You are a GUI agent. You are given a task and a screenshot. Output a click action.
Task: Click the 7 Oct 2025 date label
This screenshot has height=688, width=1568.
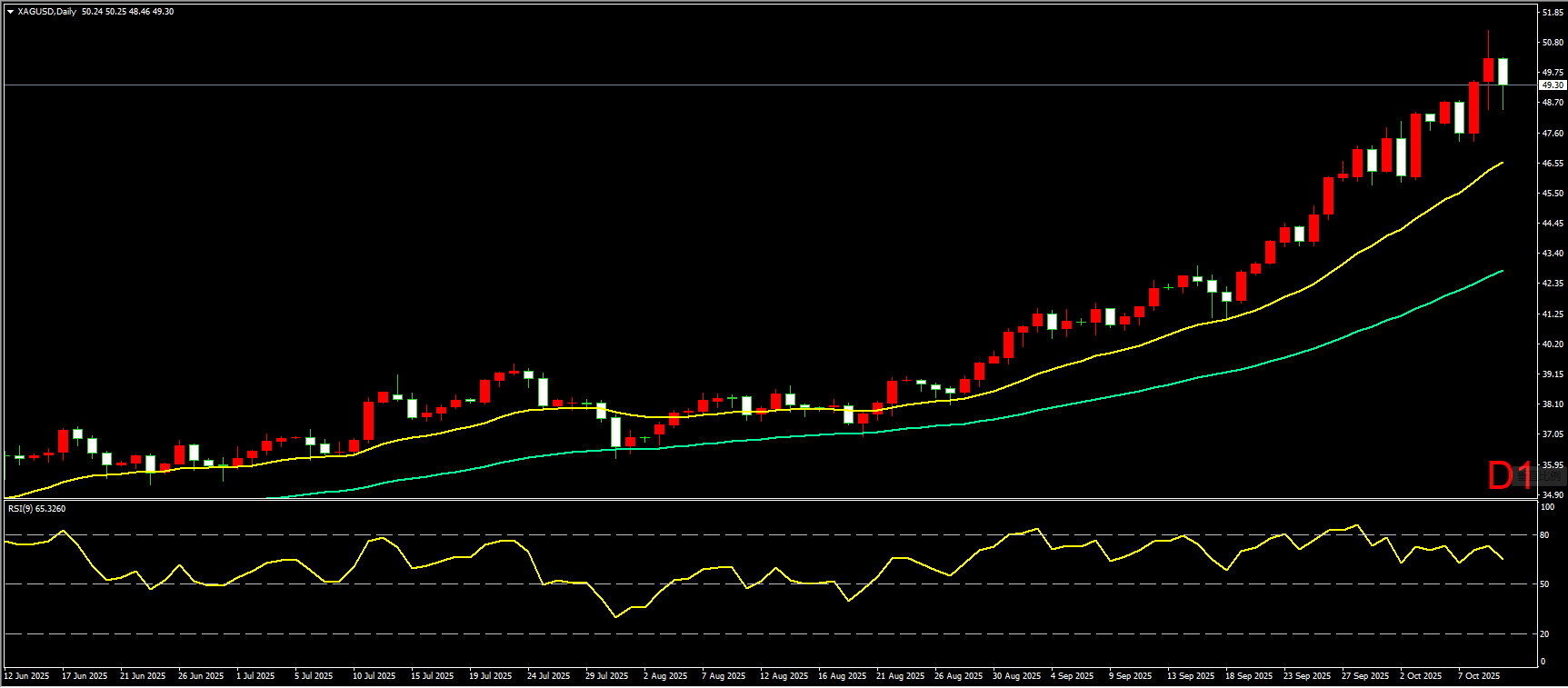coord(1479,676)
